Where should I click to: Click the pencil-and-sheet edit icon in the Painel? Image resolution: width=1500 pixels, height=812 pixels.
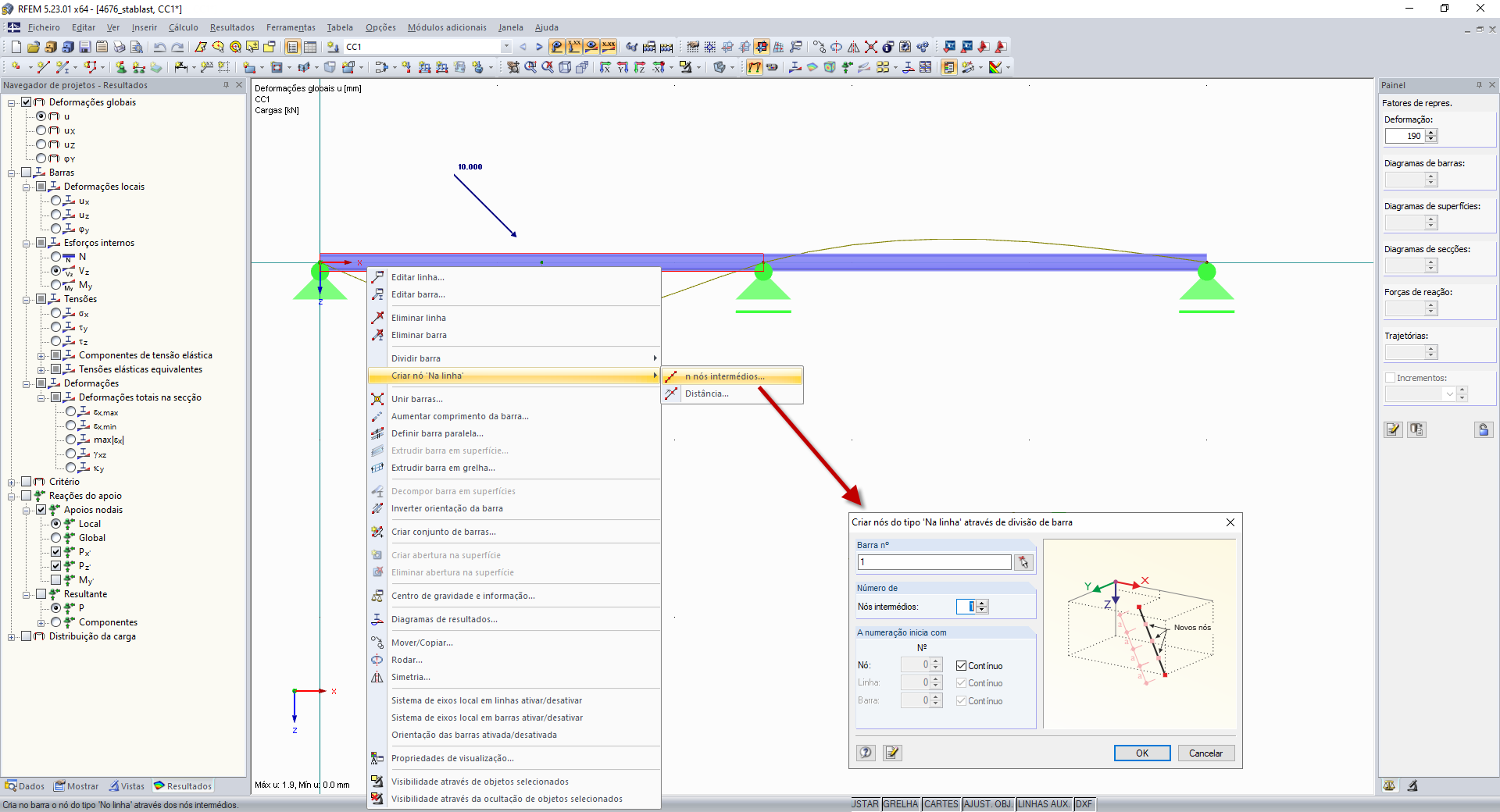point(1393,429)
